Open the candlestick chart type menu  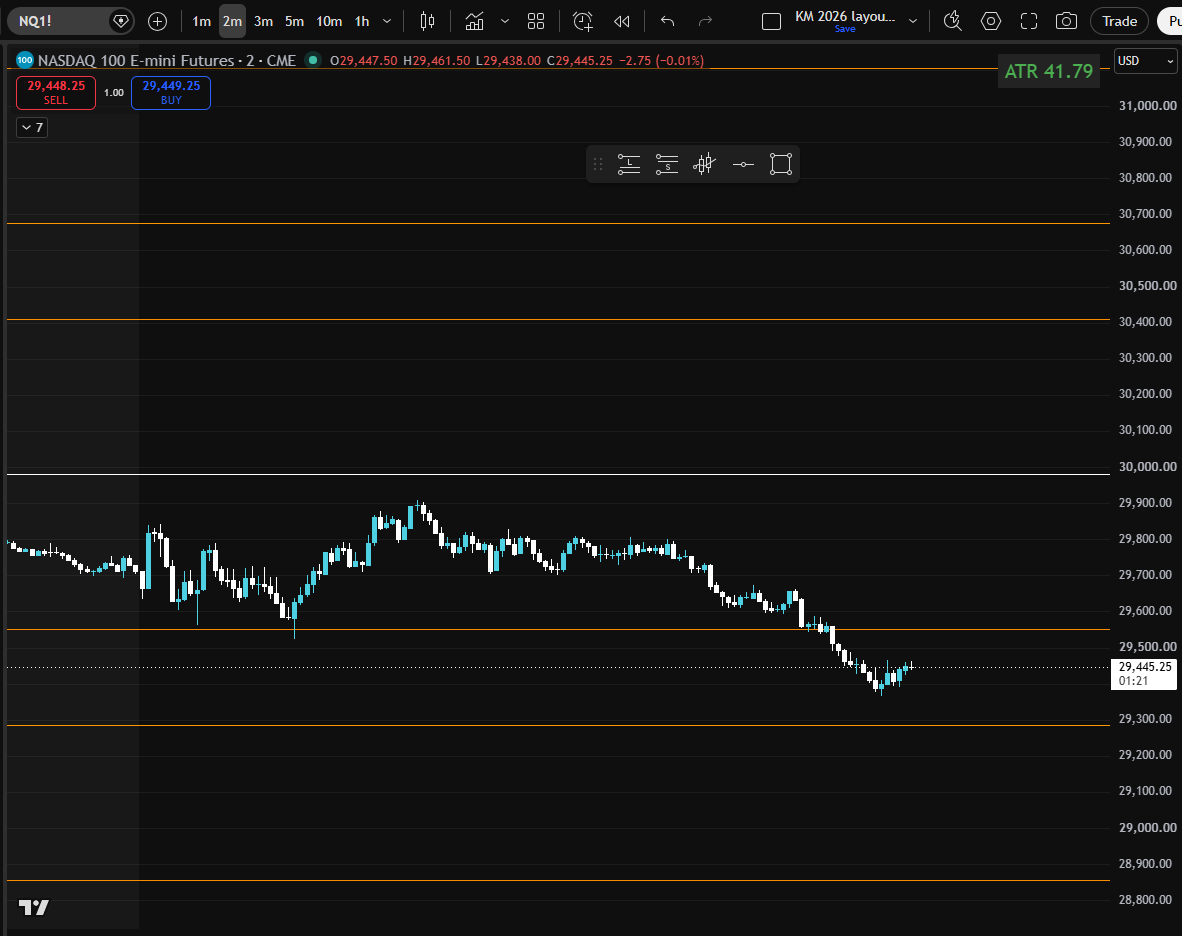tap(427, 21)
